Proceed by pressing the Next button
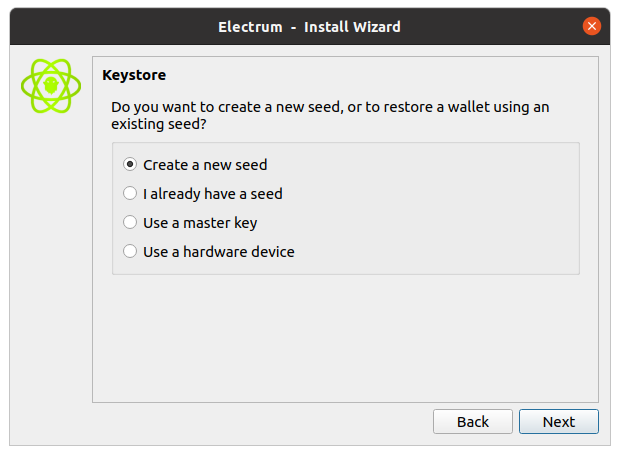 [x=558, y=421]
